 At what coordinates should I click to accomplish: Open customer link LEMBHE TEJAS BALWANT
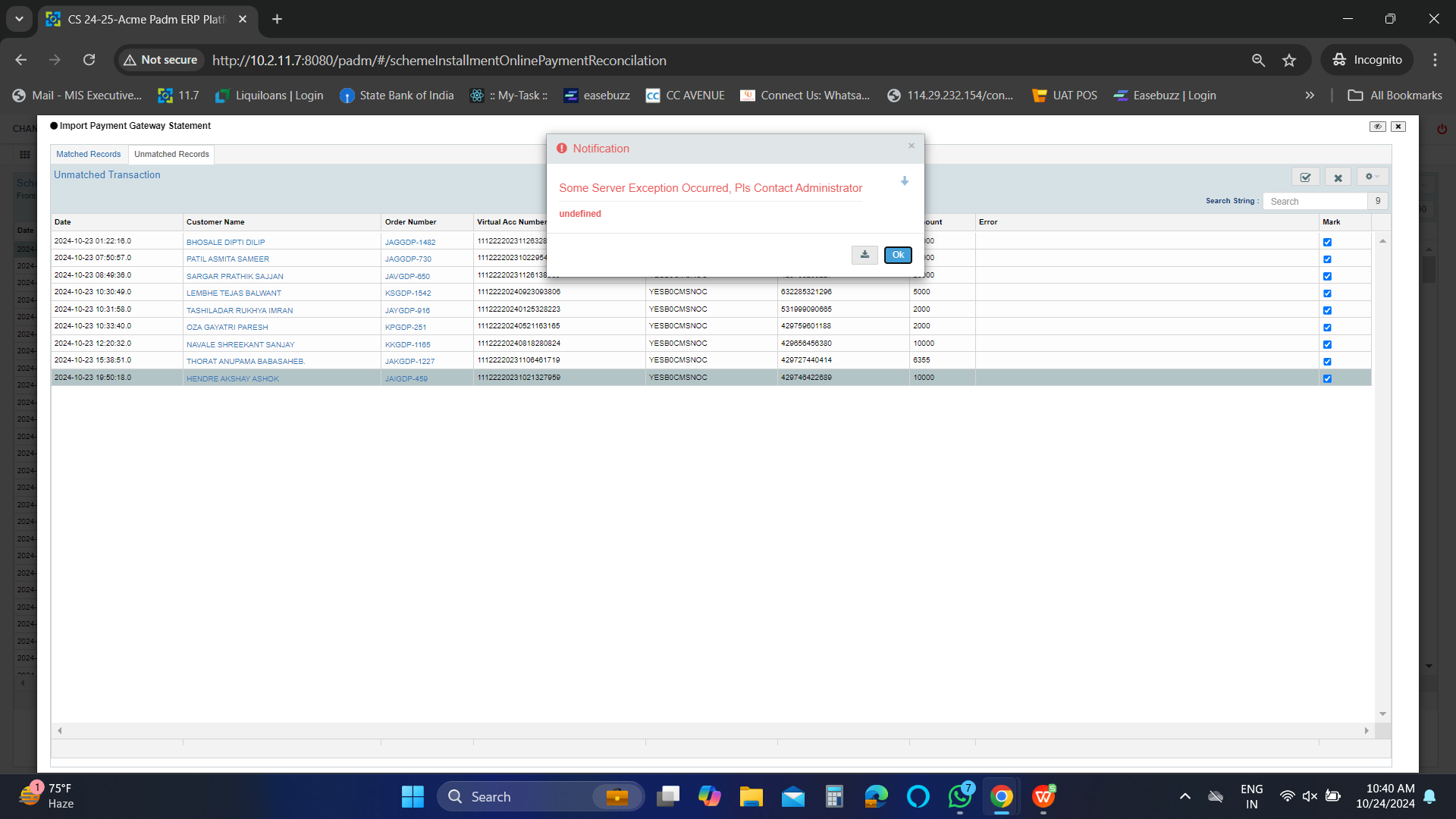pyautogui.click(x=234, y=293)
